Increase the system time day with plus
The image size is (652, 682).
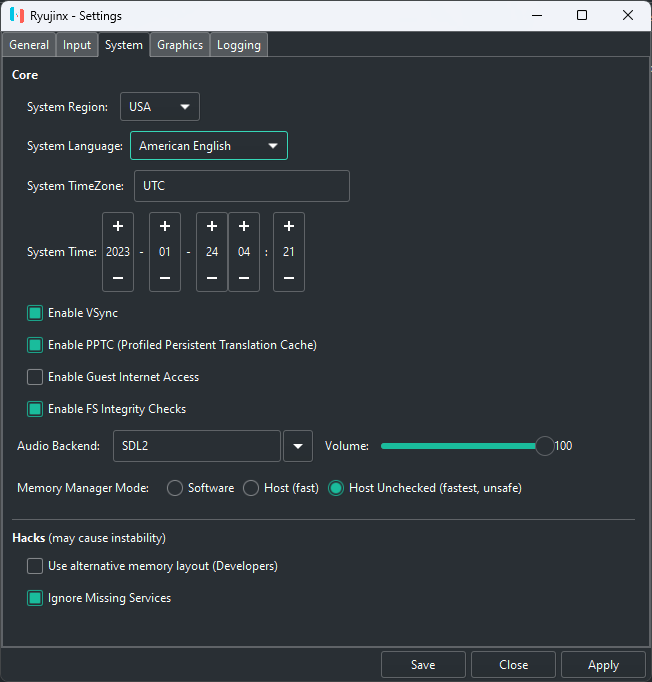pyautogui.click(x=212, y=226)
